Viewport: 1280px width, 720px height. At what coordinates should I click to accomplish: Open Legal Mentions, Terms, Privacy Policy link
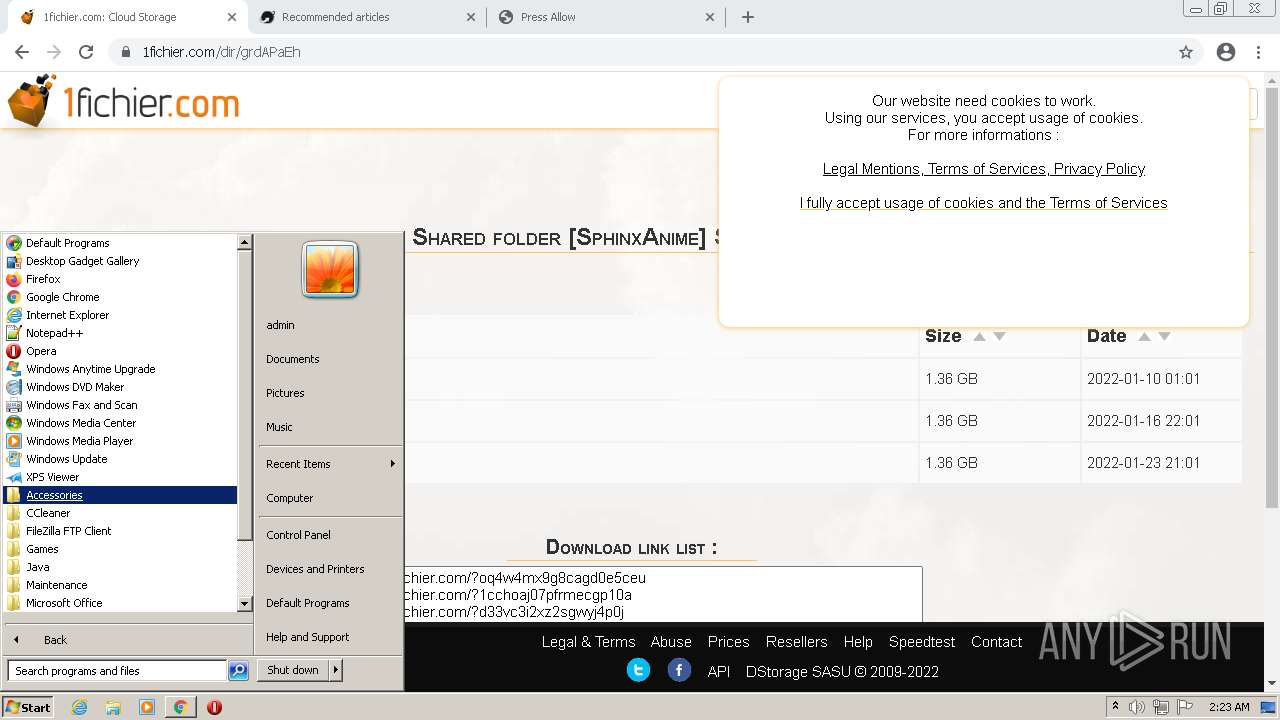pyautogui.click(x=984, y=169)
